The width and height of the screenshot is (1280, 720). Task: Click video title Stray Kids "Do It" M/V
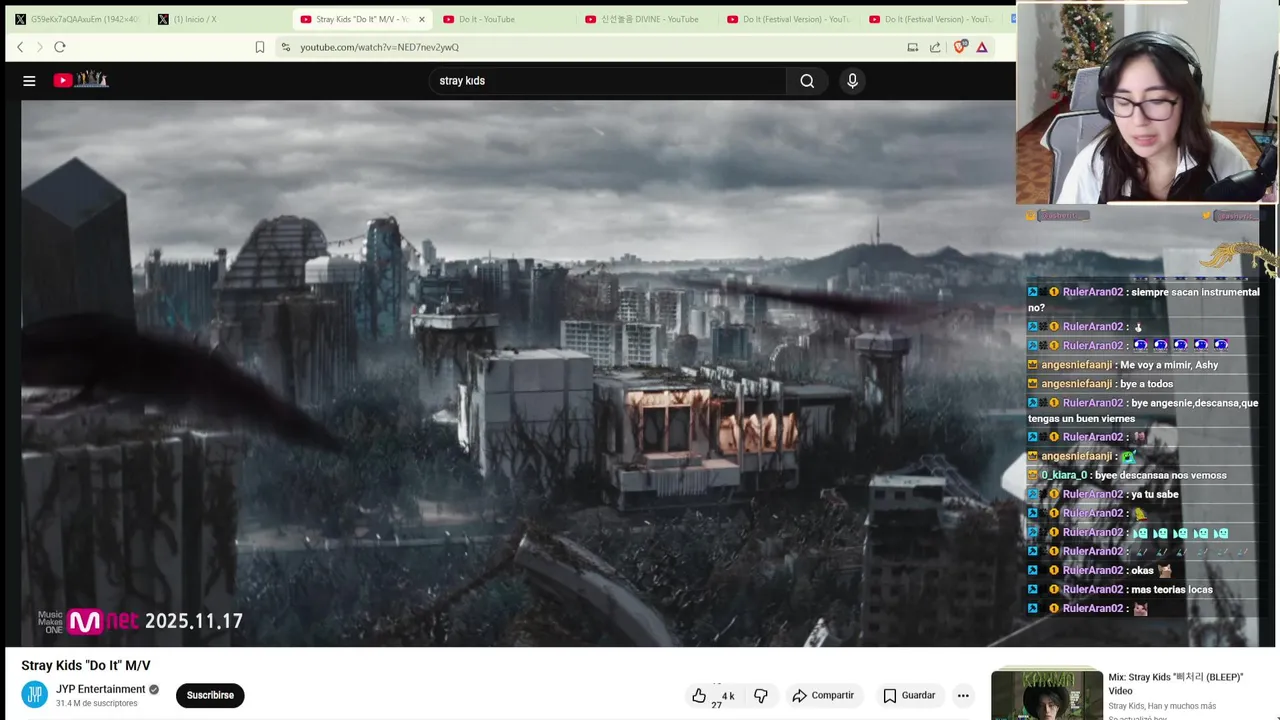coord(86,666)
